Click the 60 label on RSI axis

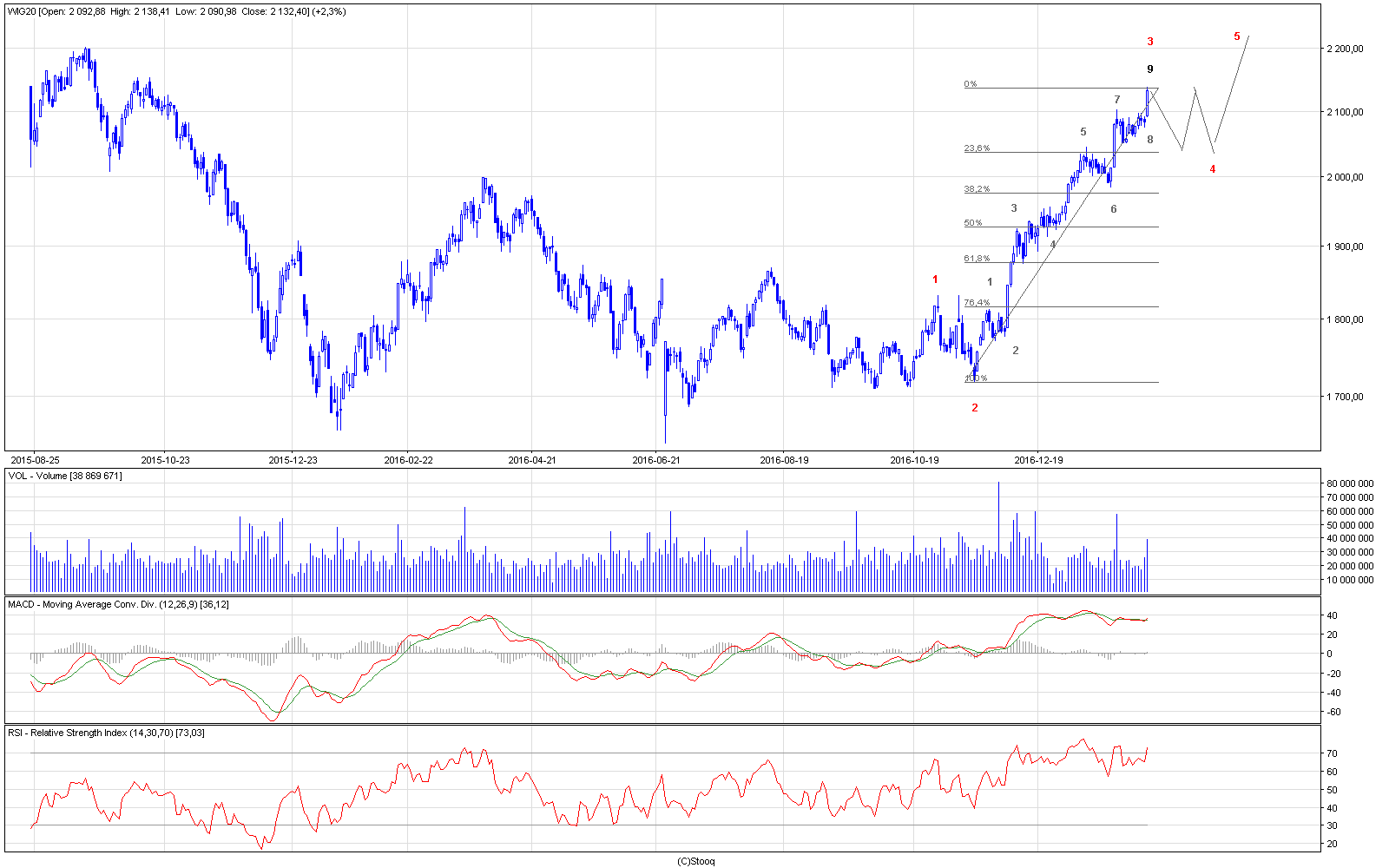coord(1333,772)
